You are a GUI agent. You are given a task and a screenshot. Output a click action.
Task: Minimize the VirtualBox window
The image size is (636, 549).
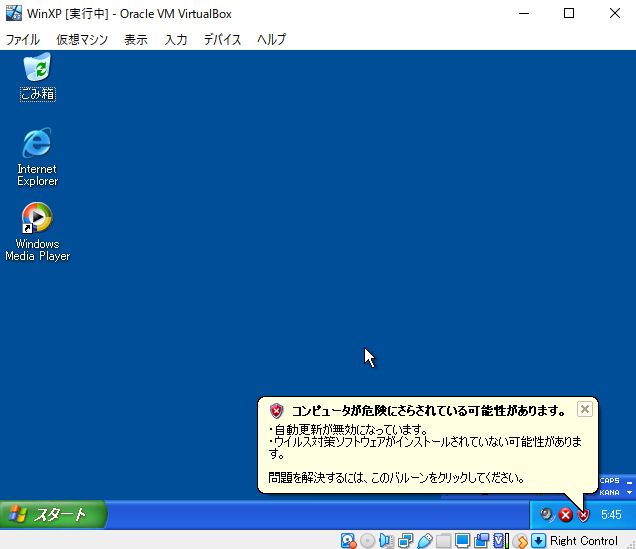tap(524, 13)
